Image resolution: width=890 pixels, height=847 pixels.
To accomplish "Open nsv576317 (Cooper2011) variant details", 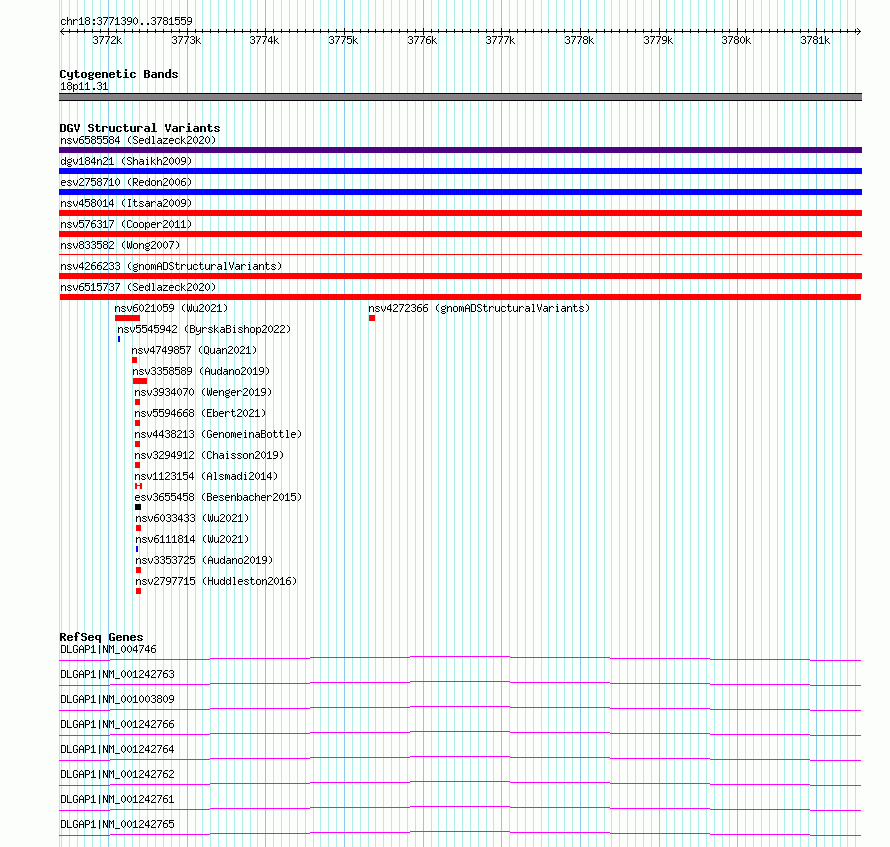I will [126, 224].
